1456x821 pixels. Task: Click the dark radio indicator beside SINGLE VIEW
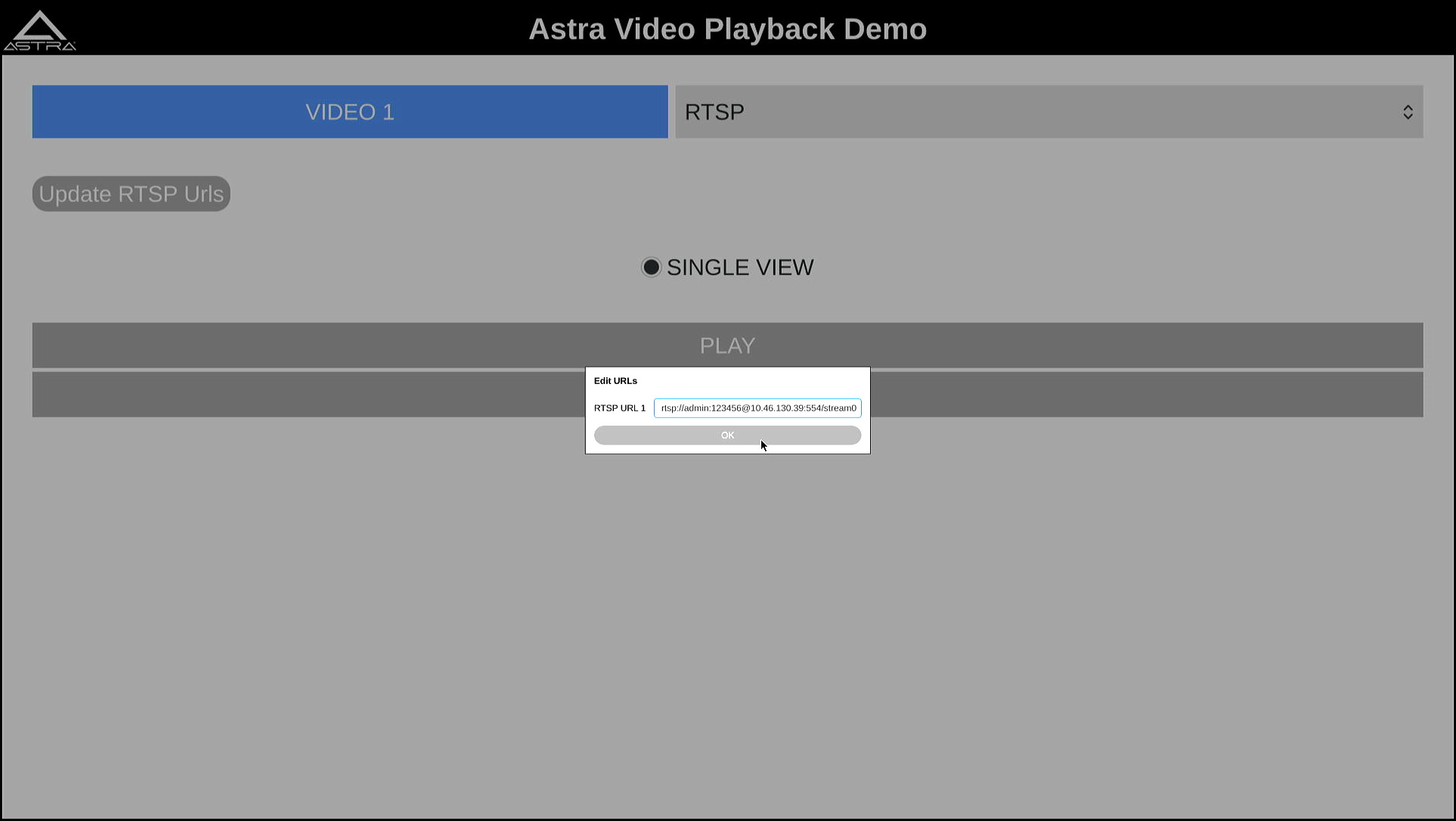[x=651, y=267]
